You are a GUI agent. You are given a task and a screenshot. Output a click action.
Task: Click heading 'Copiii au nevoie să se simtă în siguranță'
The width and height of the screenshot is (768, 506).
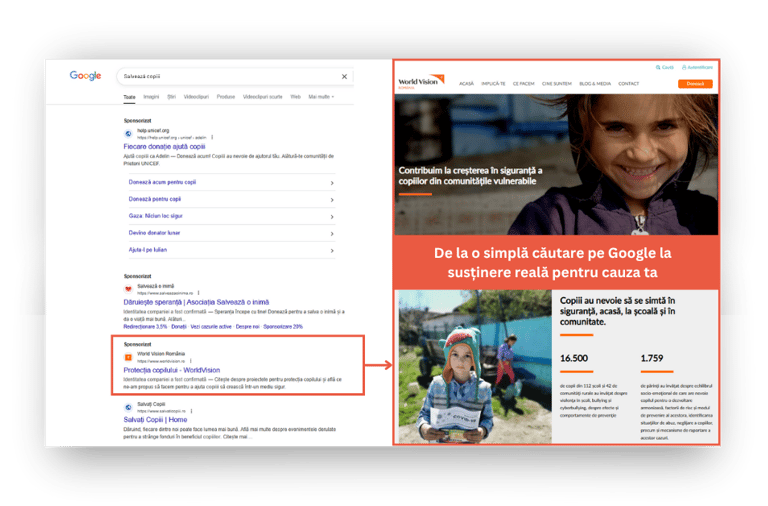click(617, 311)
